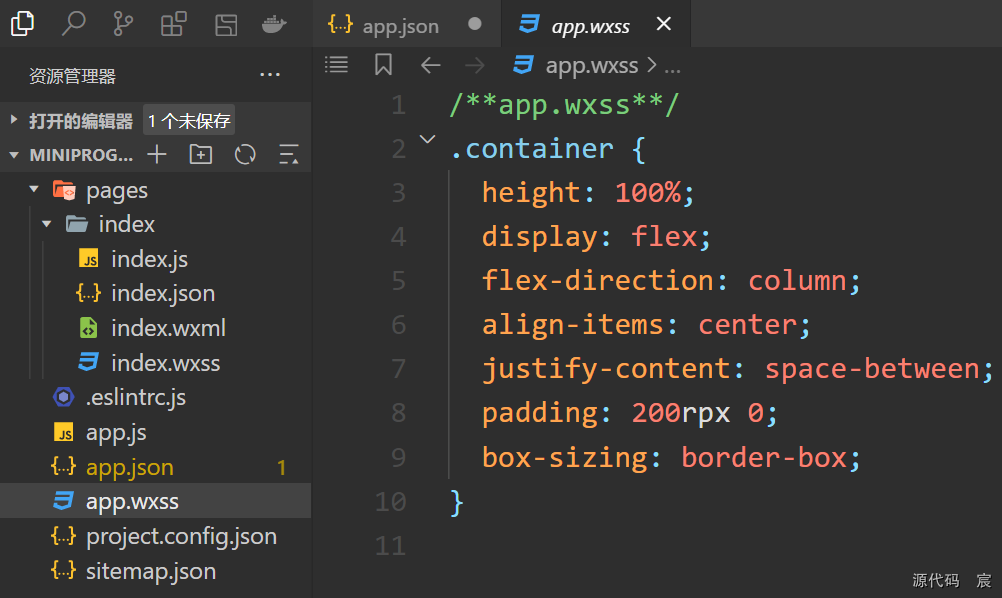Click the 资源管理器 panel title

(72, 76)
